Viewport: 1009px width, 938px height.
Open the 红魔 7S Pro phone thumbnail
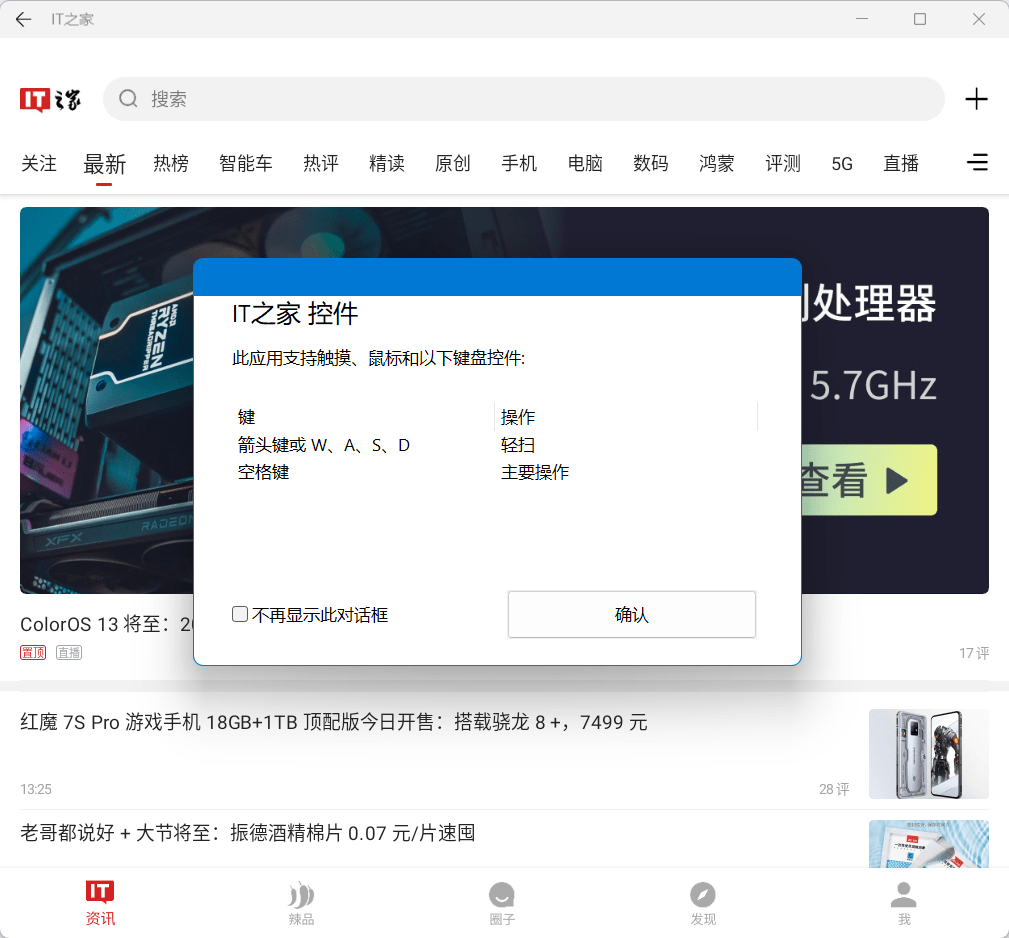pos(929,754)
